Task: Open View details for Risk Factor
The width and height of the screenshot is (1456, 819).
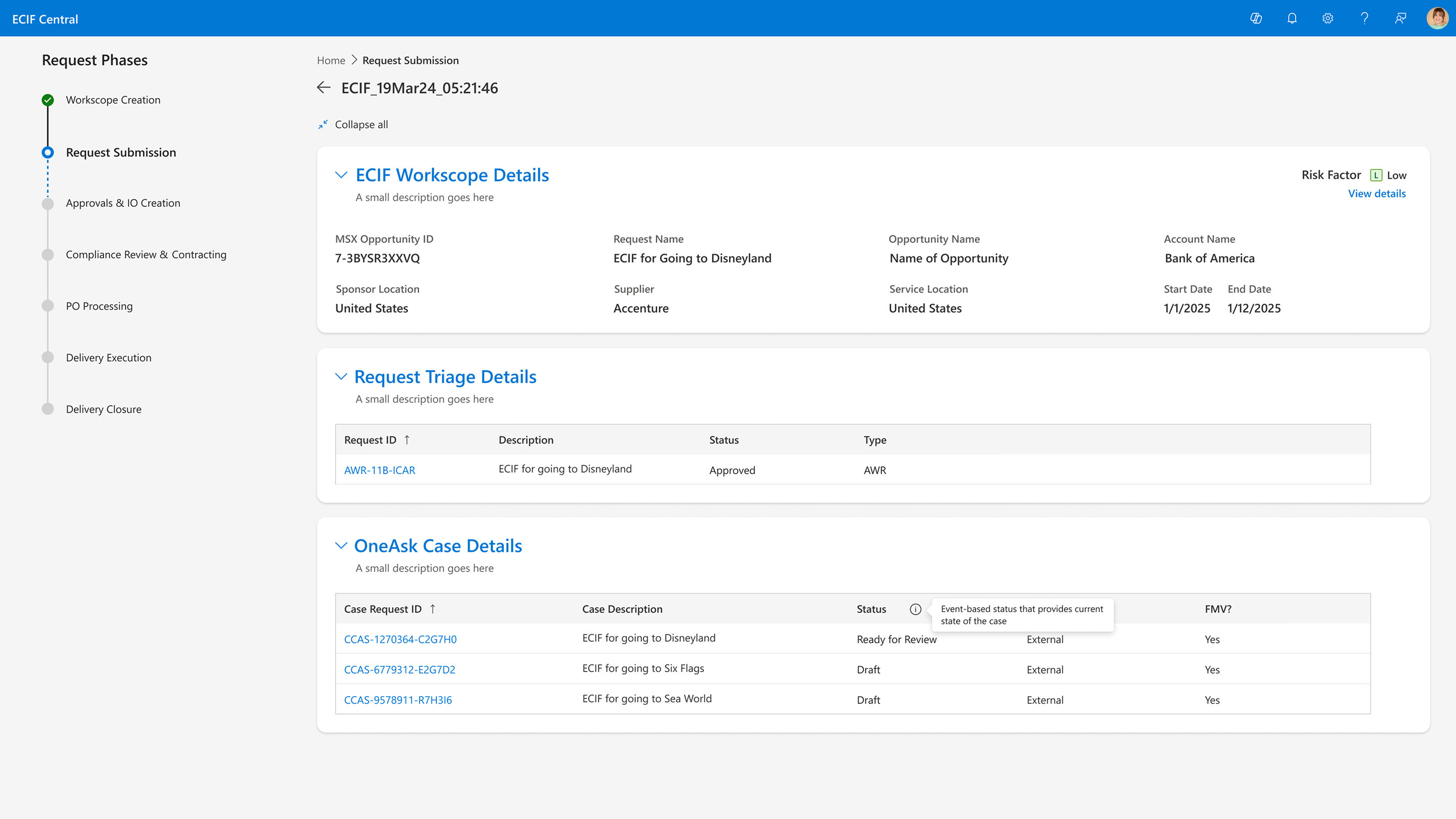Action: 1376,193
